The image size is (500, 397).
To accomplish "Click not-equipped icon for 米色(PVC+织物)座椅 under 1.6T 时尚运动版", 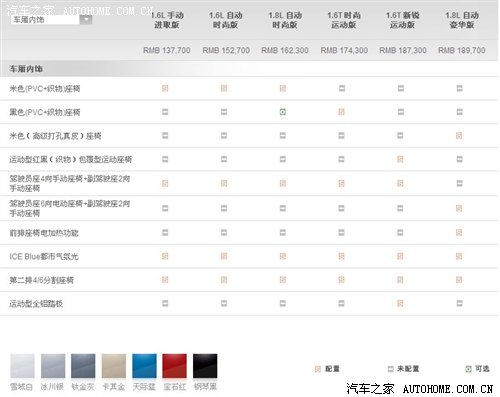I will click(342, 88).
